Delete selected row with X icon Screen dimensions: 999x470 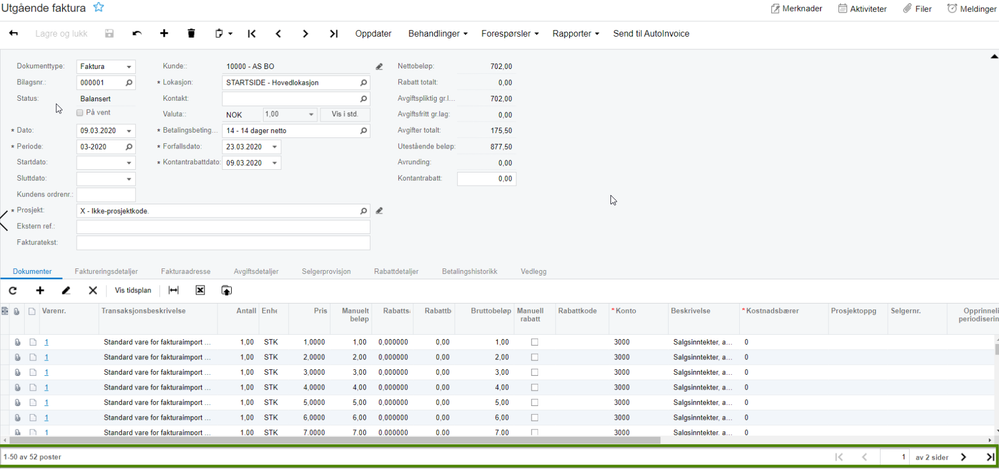(93, 291)
